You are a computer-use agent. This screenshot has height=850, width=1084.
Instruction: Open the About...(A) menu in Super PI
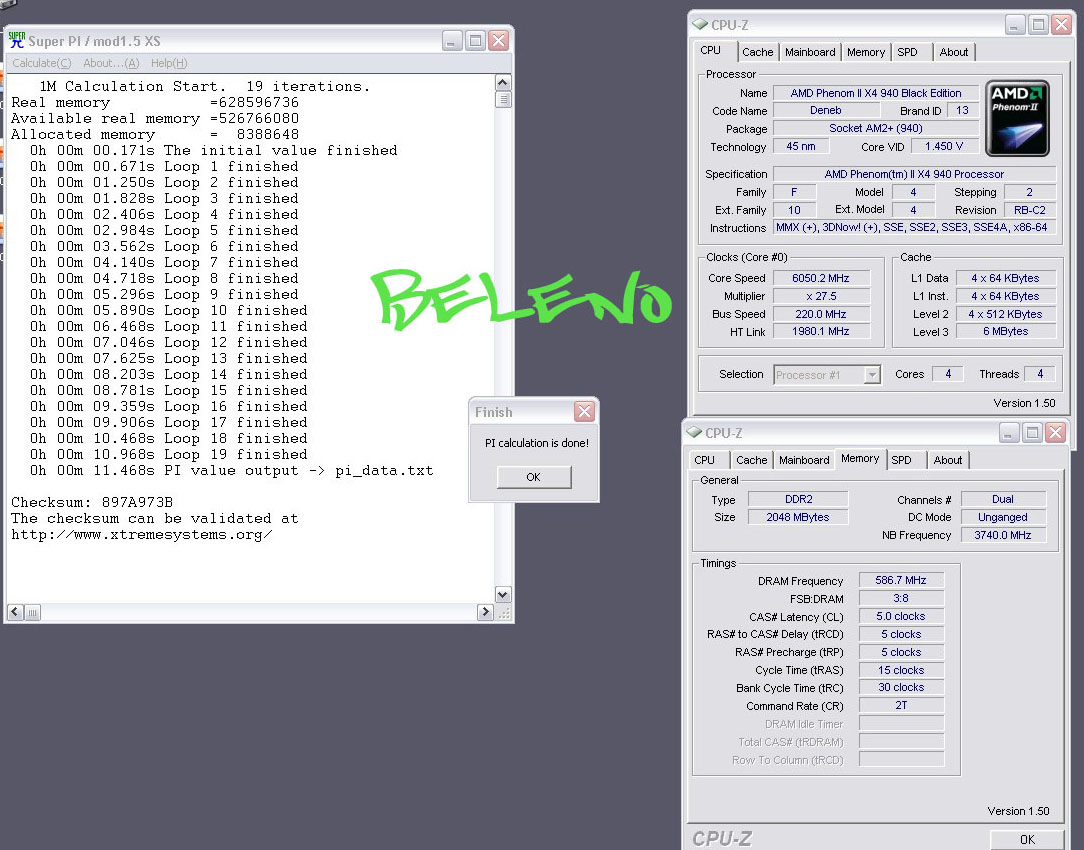(111, 63)
